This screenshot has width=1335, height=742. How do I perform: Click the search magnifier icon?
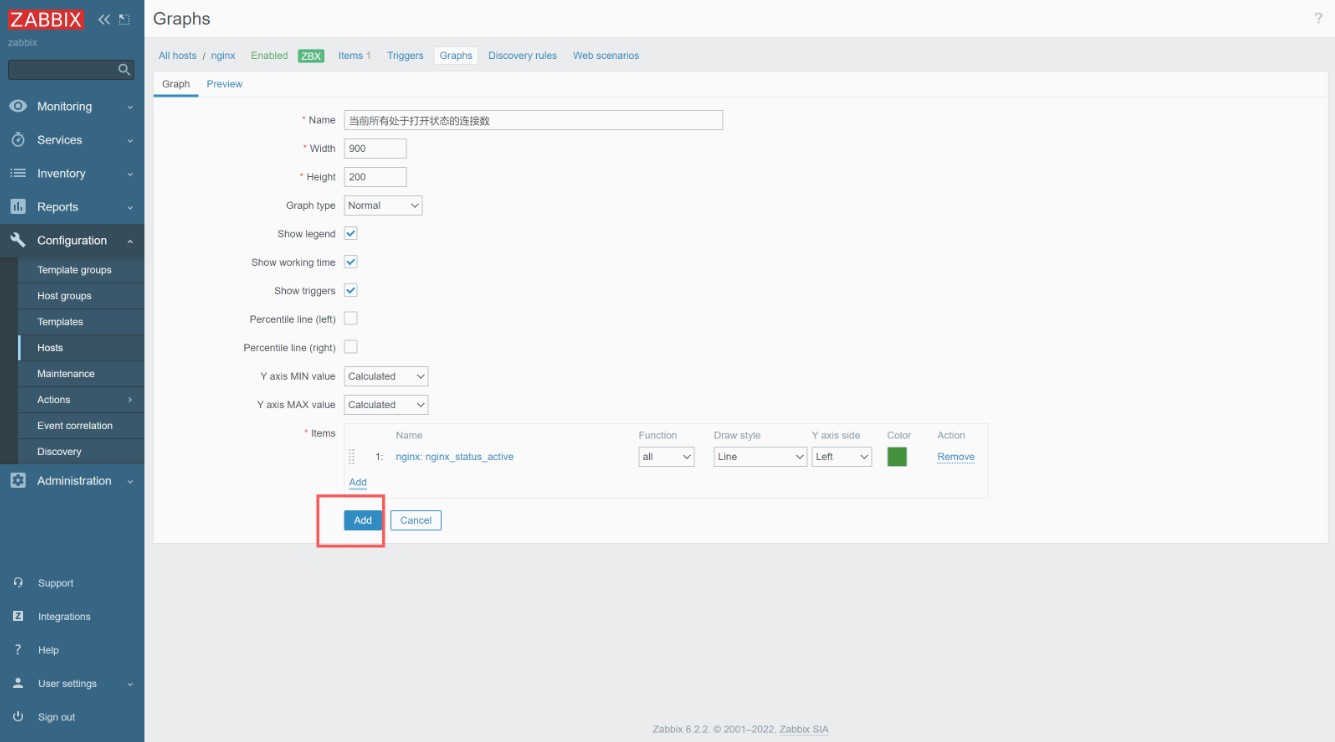(124, 69)
